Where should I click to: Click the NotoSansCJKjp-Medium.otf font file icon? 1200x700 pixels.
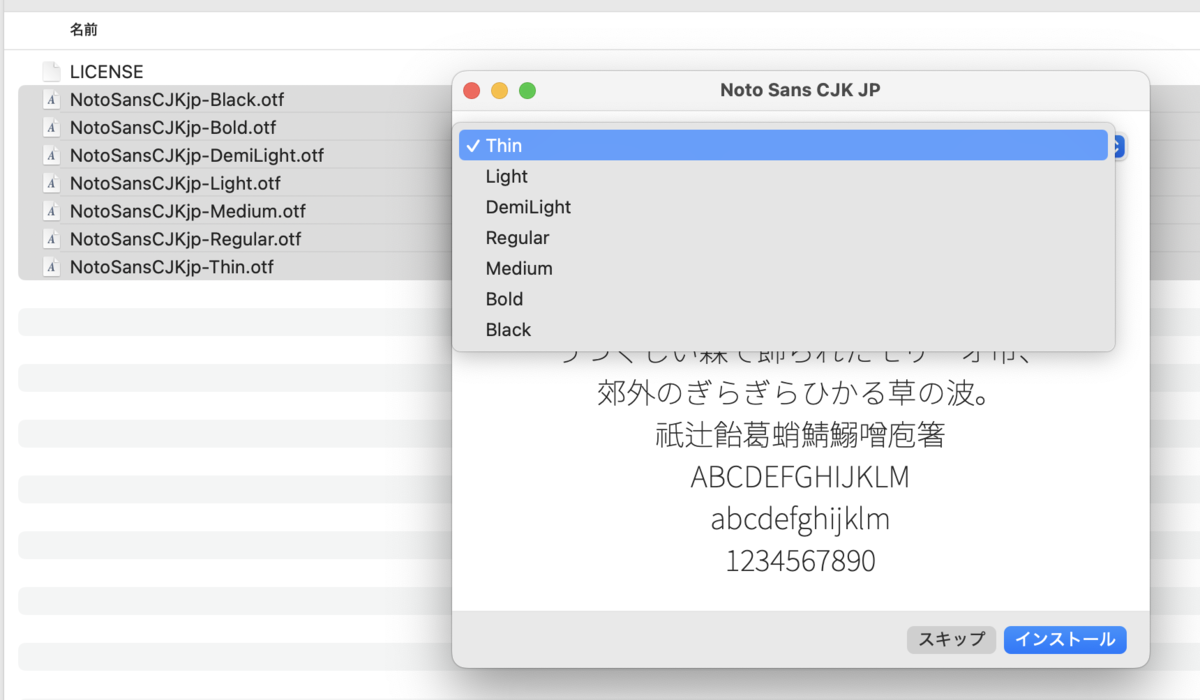click(x=51, y=212)
